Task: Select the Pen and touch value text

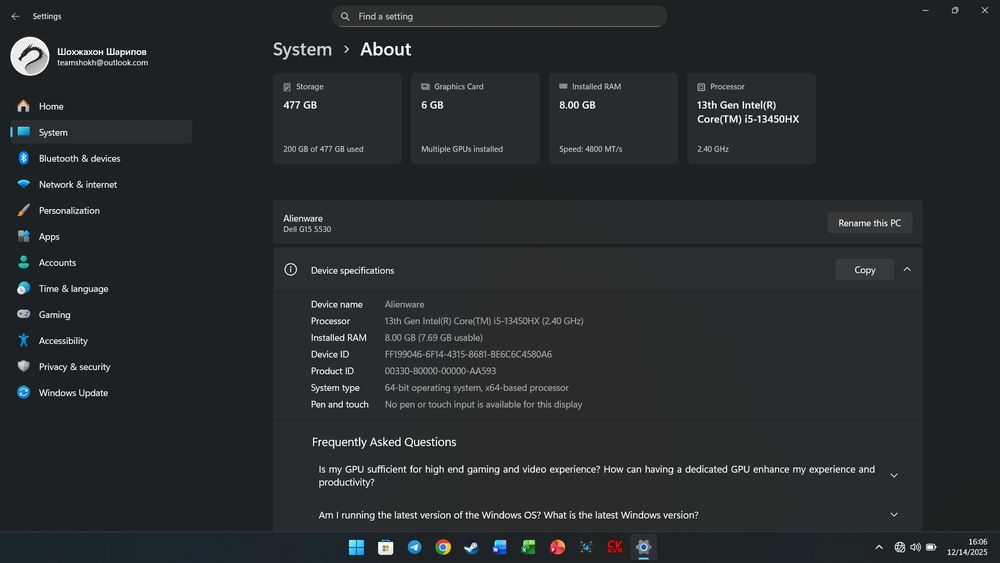Action: pyautogui.click(x=483, y=404)
